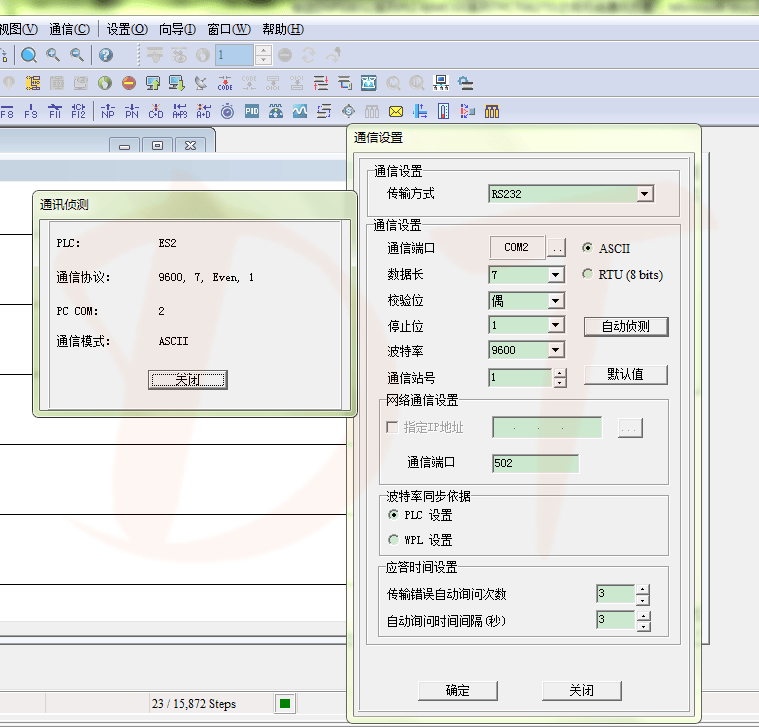The height and width of the screenshot is (727, 759).
Task: Click the zoom in magnifier icon
Action: pos(53,55)
